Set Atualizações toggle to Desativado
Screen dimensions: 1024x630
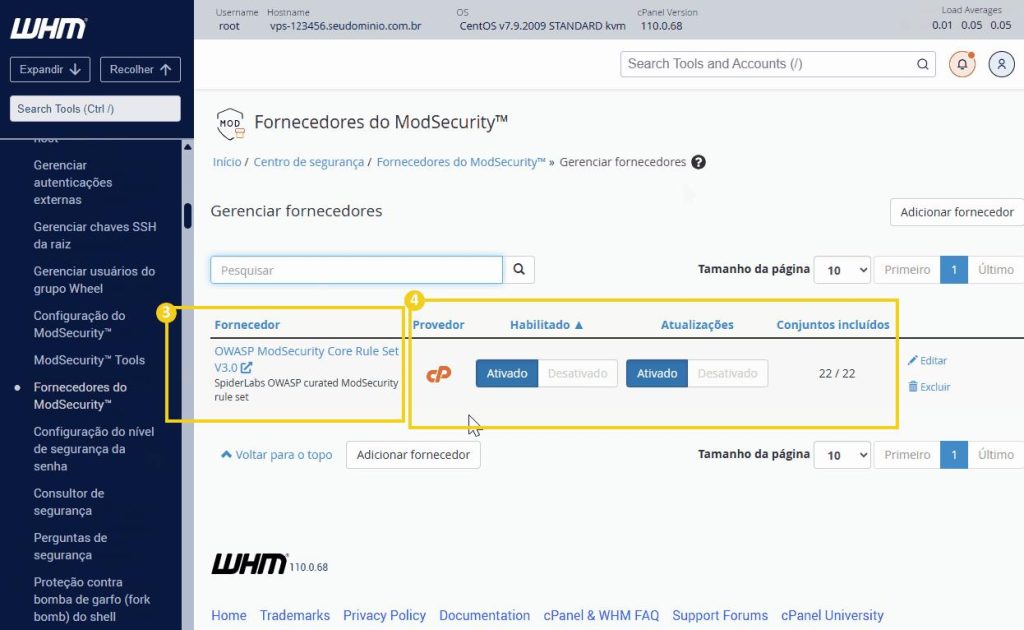click(728, 373)
